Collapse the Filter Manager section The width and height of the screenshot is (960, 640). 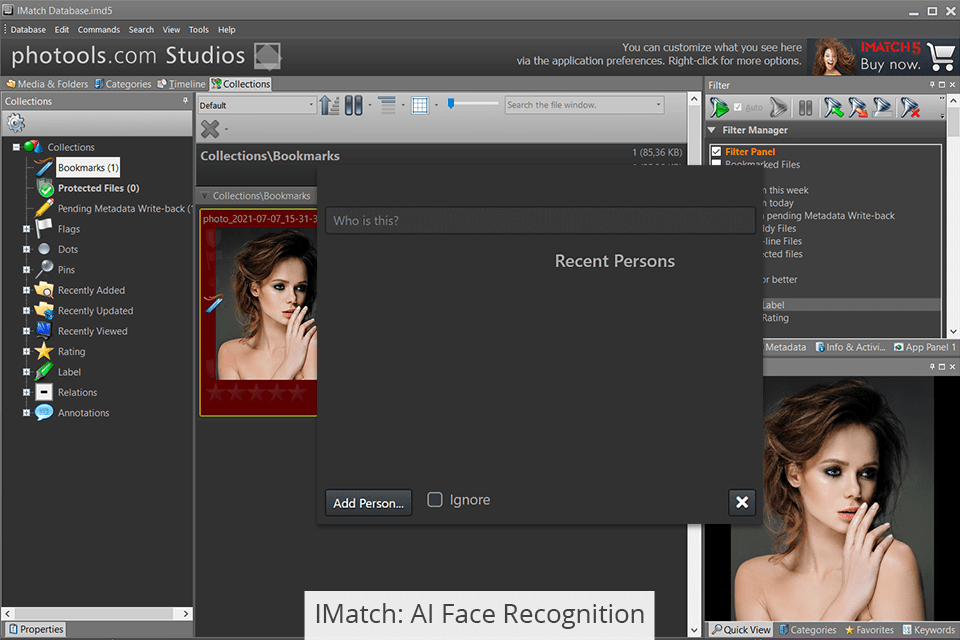pyautogui.click(x=712, y=130)
